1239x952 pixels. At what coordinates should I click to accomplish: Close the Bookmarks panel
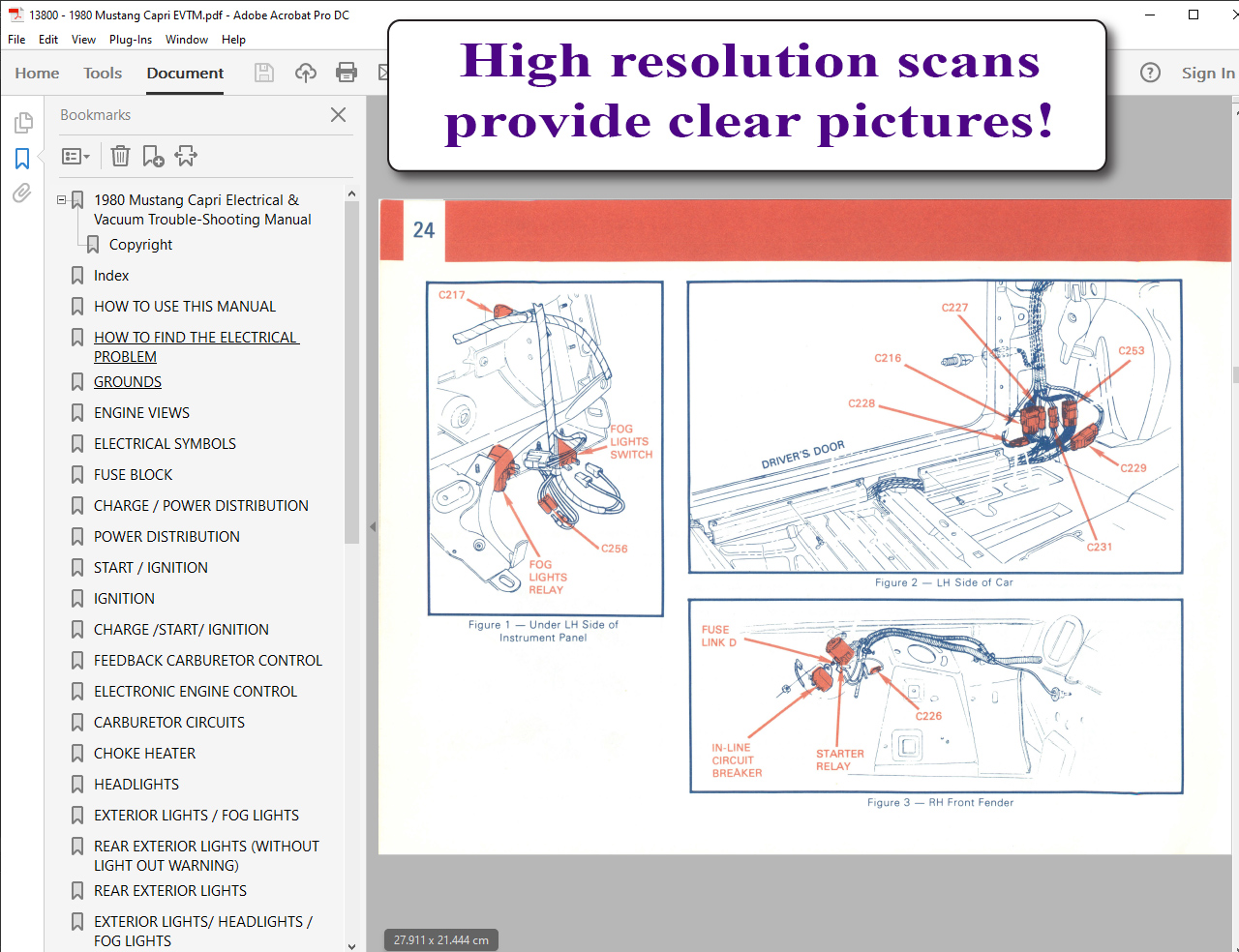(338, 114)
